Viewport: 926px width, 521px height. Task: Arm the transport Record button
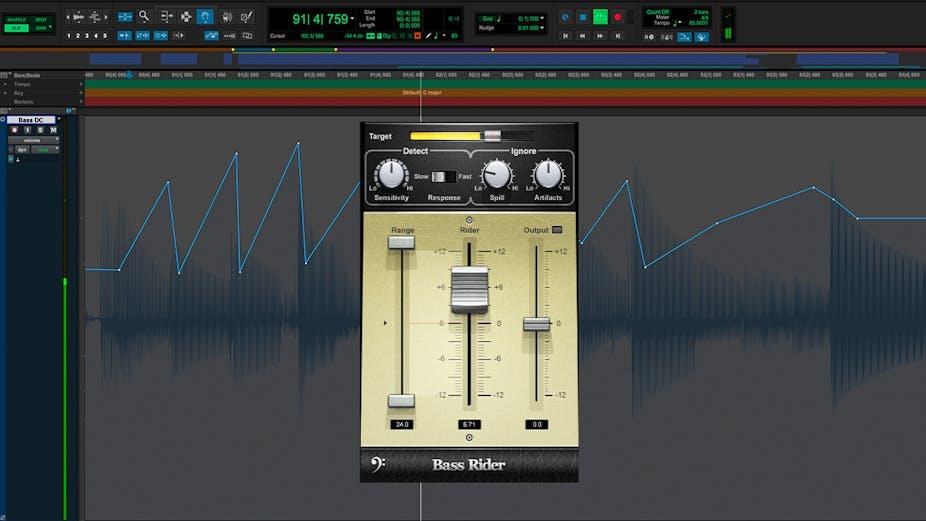pyautogui.click(x=617, y=17)
